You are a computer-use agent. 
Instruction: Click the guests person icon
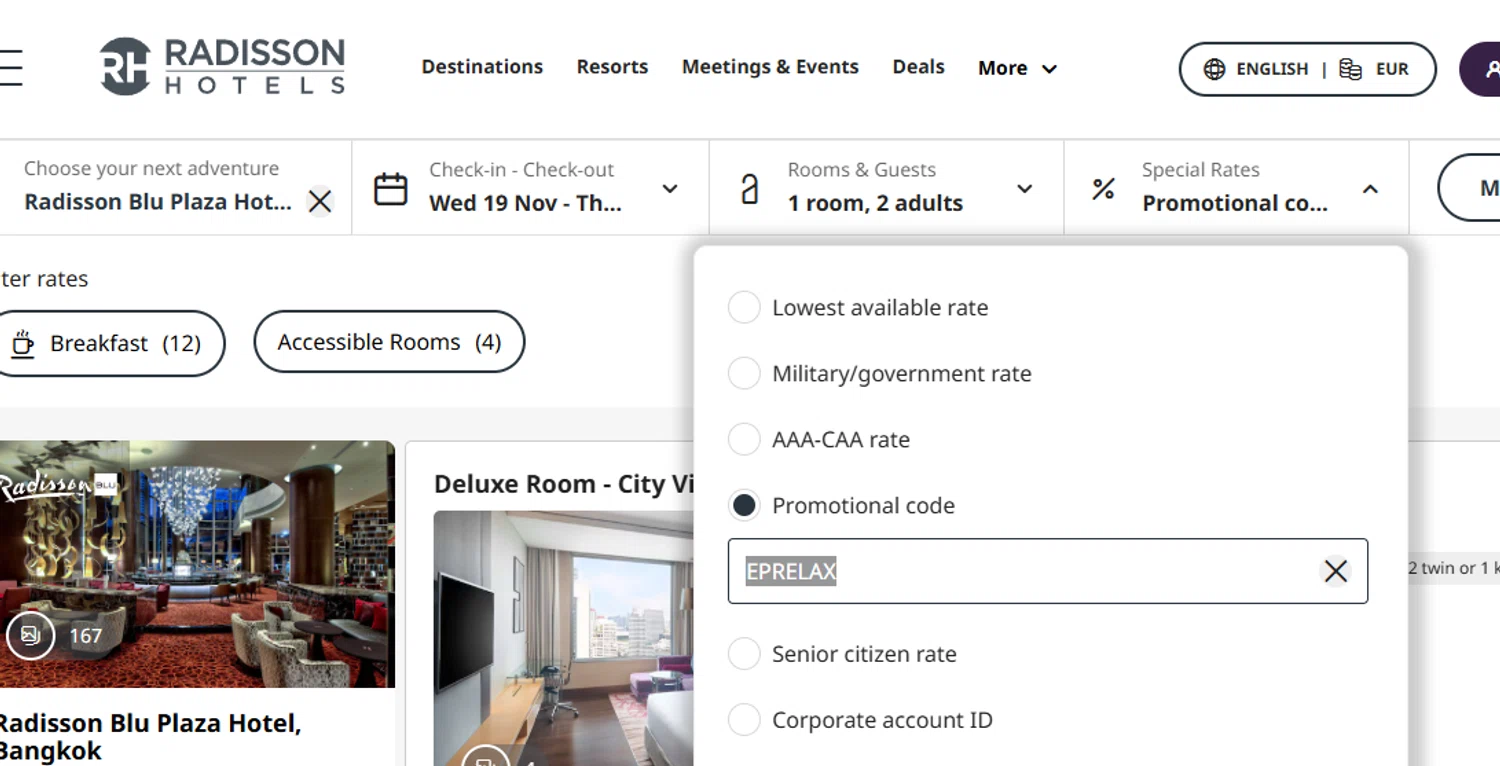point(750,189)
